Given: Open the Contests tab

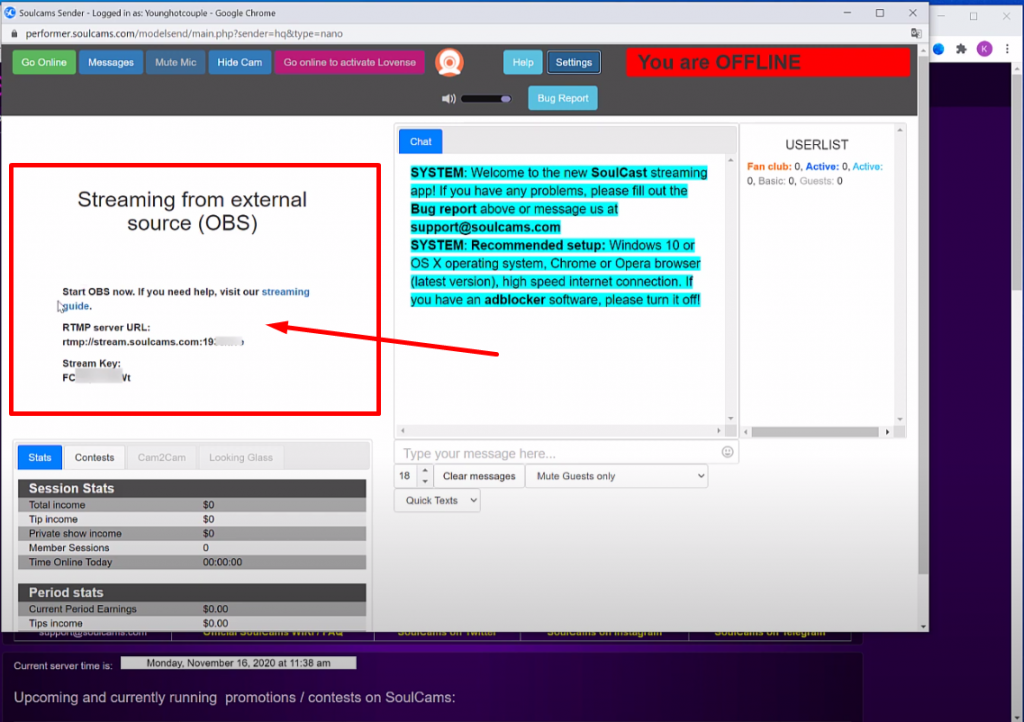Looking at the screenshot, I should tap(94, 458).
